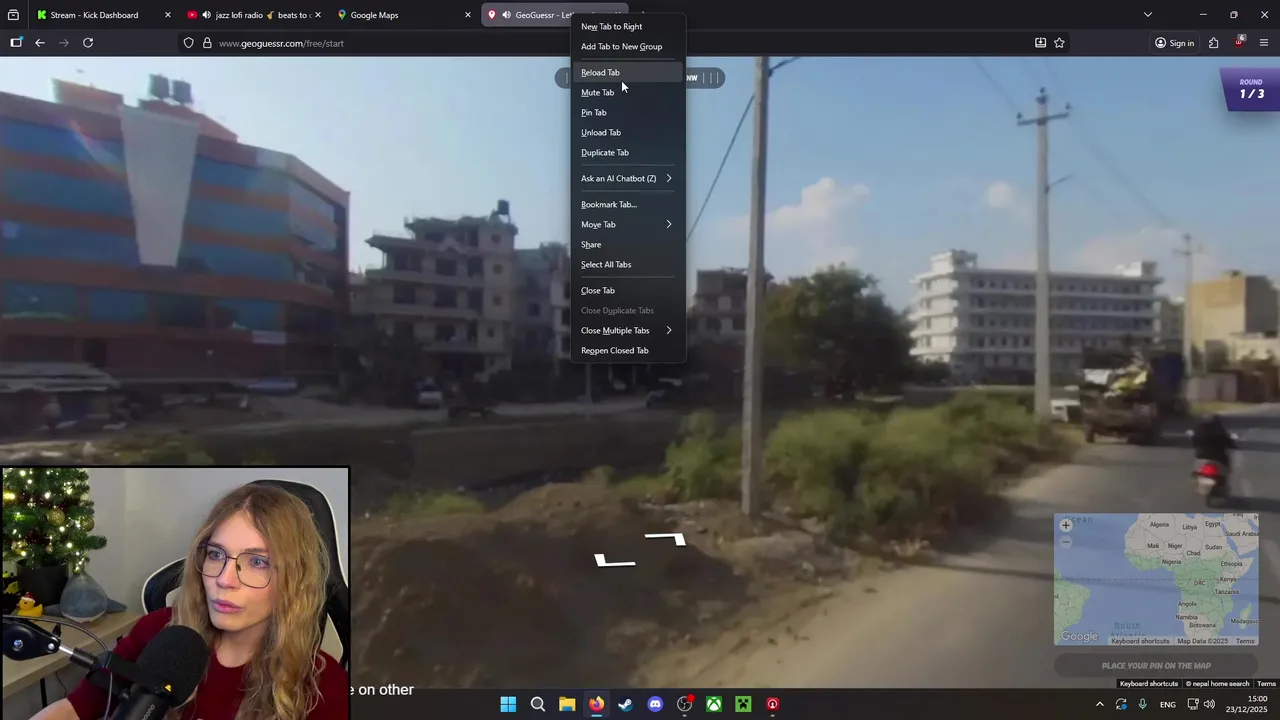The height and width of the screenshot is (720, 1280).
Task: Open volume control in system tray
Action: pyautogui.click(x=1209, y=704)
